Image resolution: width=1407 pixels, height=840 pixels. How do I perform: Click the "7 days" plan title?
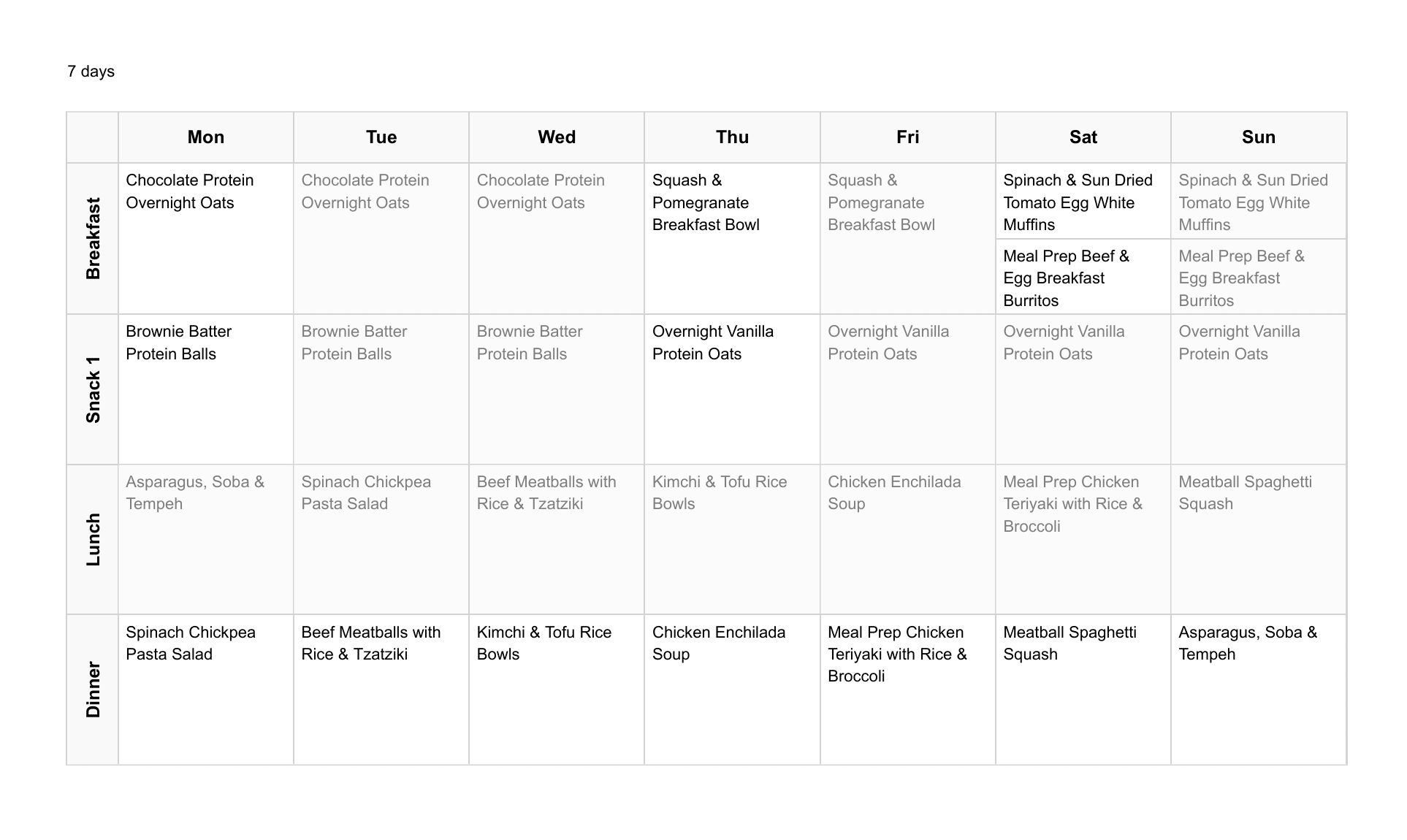pos(91,72)
